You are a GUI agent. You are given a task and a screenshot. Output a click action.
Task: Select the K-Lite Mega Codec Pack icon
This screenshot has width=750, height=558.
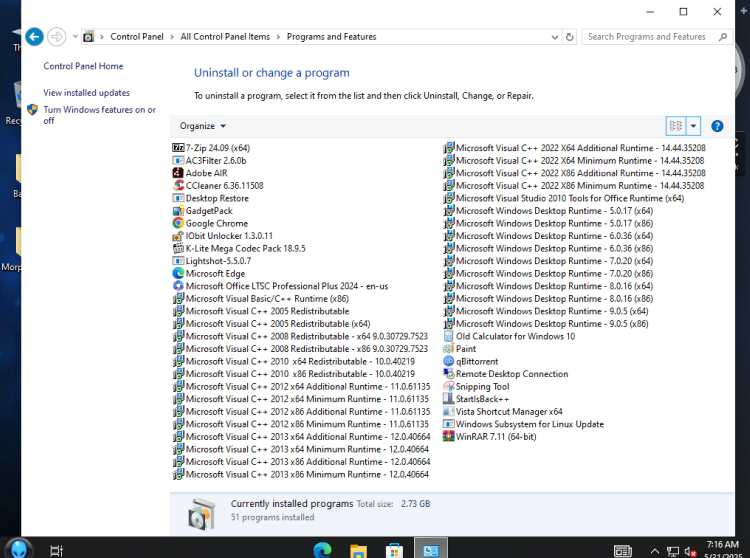[x=178, y=248]
